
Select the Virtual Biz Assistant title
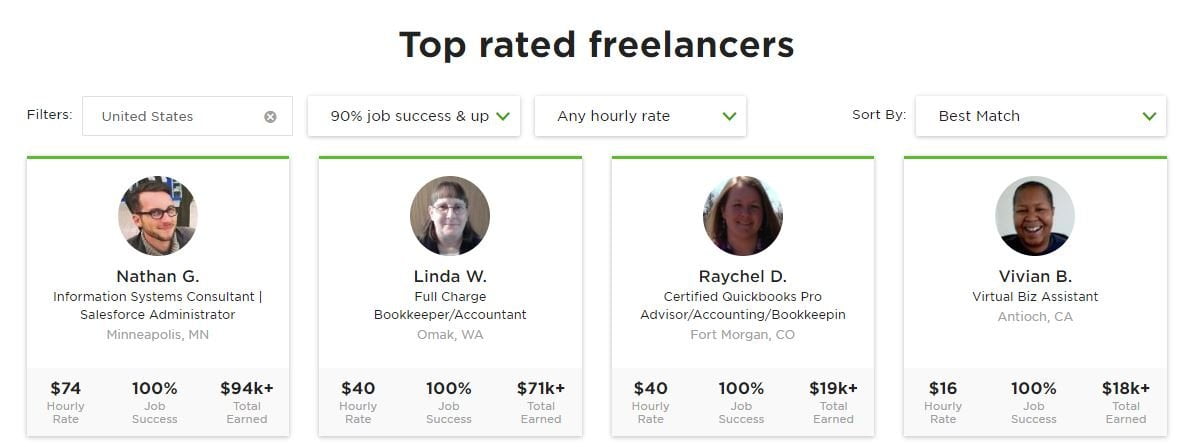click(1035, 297)
